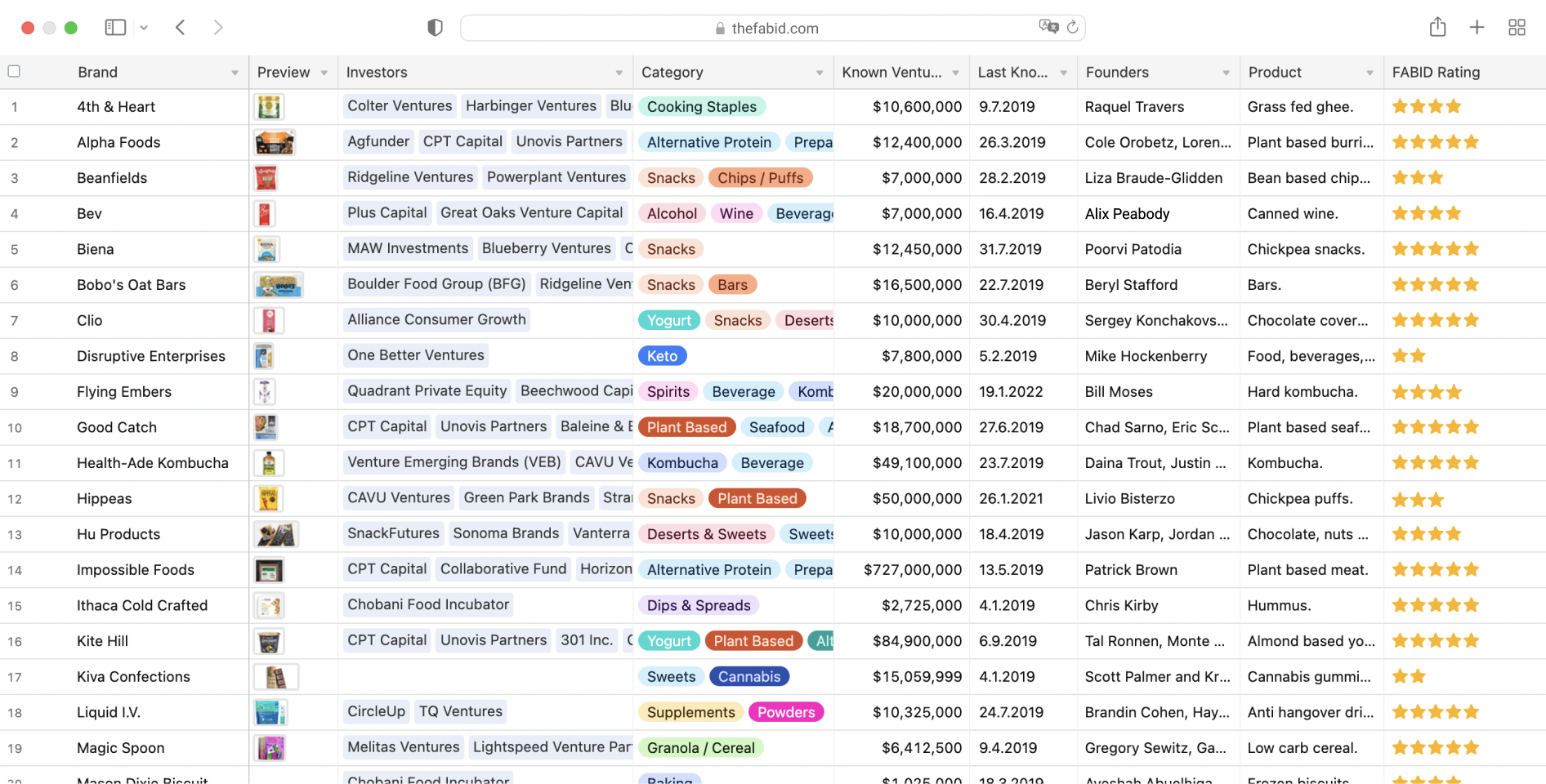This screenshot has width=1546, height=784.
Task: Show the tab overview grid icon
Action: 1517,28
